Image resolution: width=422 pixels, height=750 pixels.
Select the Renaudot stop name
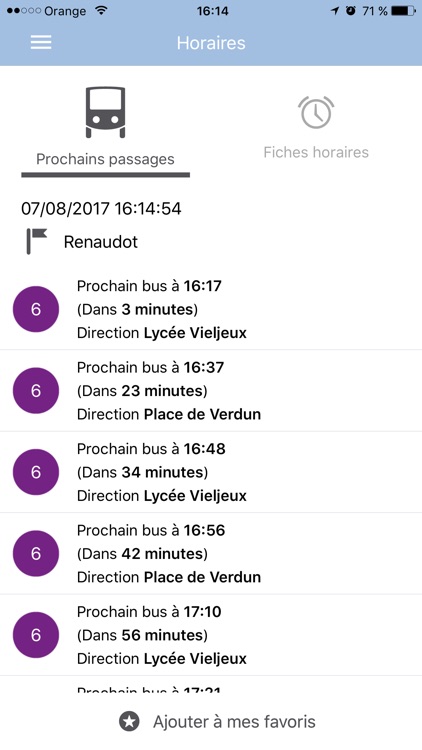click(x=100, y=242)
